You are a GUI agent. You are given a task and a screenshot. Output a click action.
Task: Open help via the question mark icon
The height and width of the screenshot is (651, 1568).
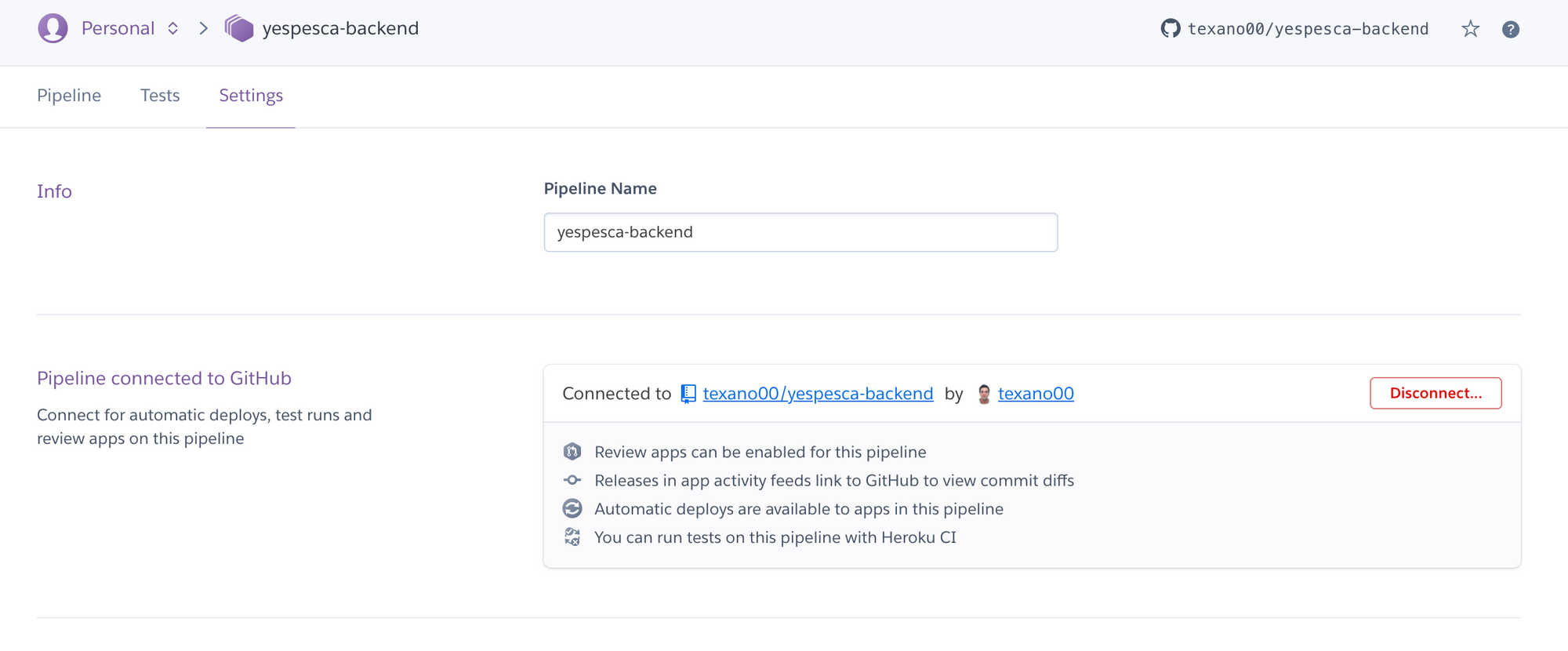coord(1511,29)
